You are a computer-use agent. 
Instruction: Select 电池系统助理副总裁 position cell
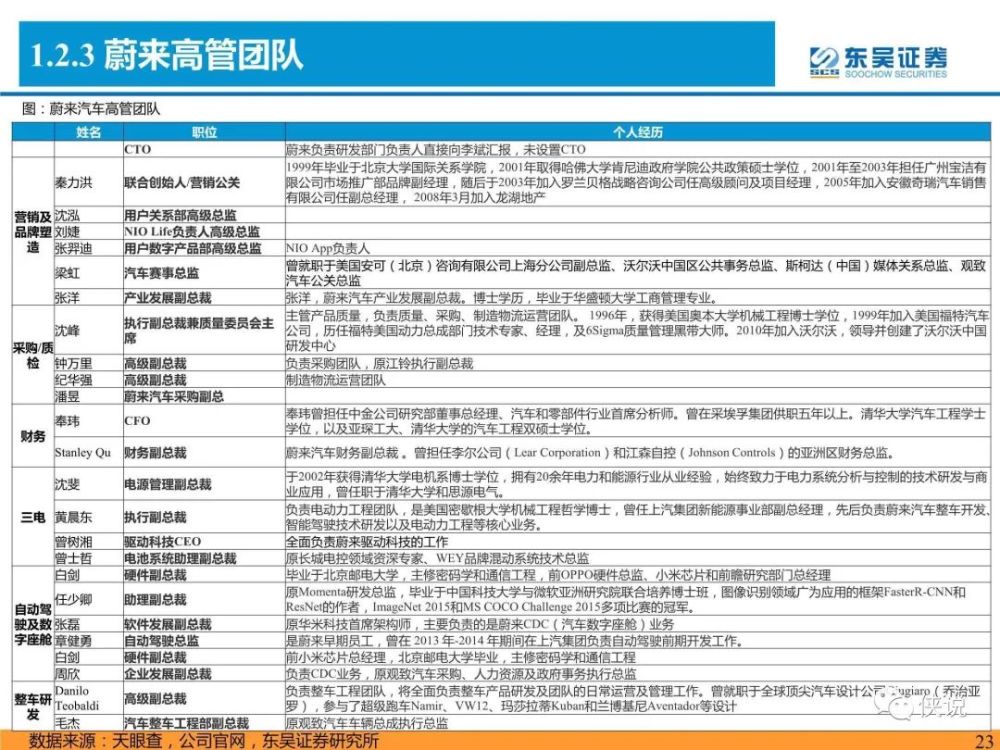(204, 559)
